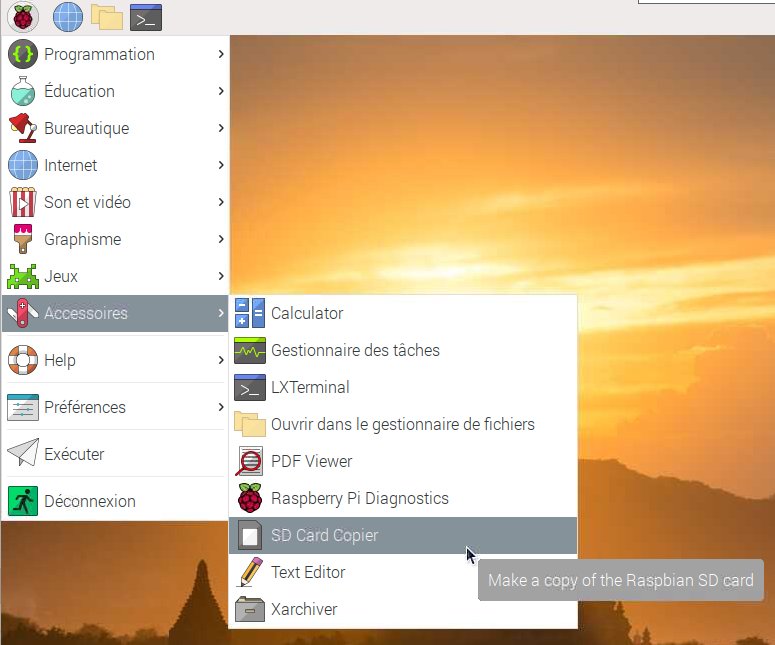
Task: Select the Graphisme label
Action: pyautogui.click(x=83, y=240)
